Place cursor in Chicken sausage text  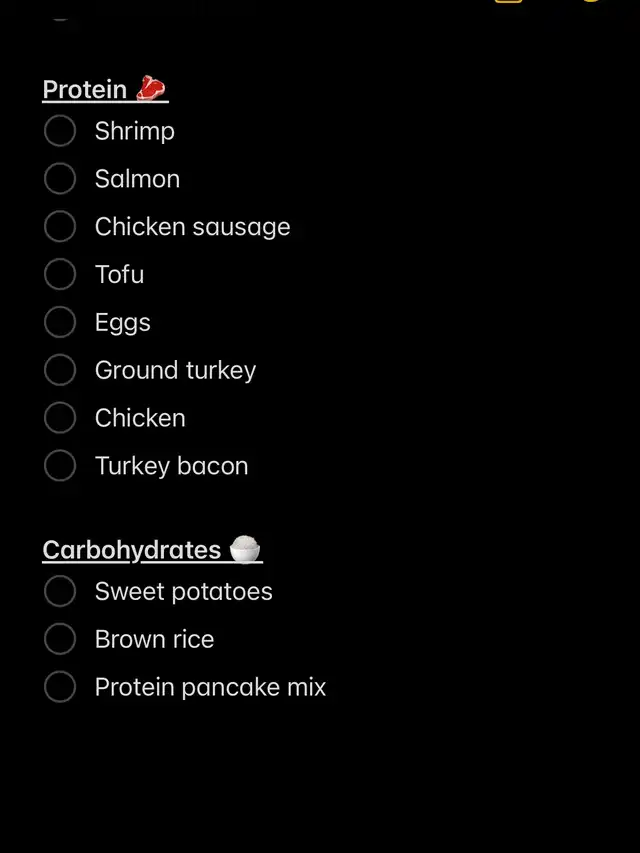click(193, 227)
